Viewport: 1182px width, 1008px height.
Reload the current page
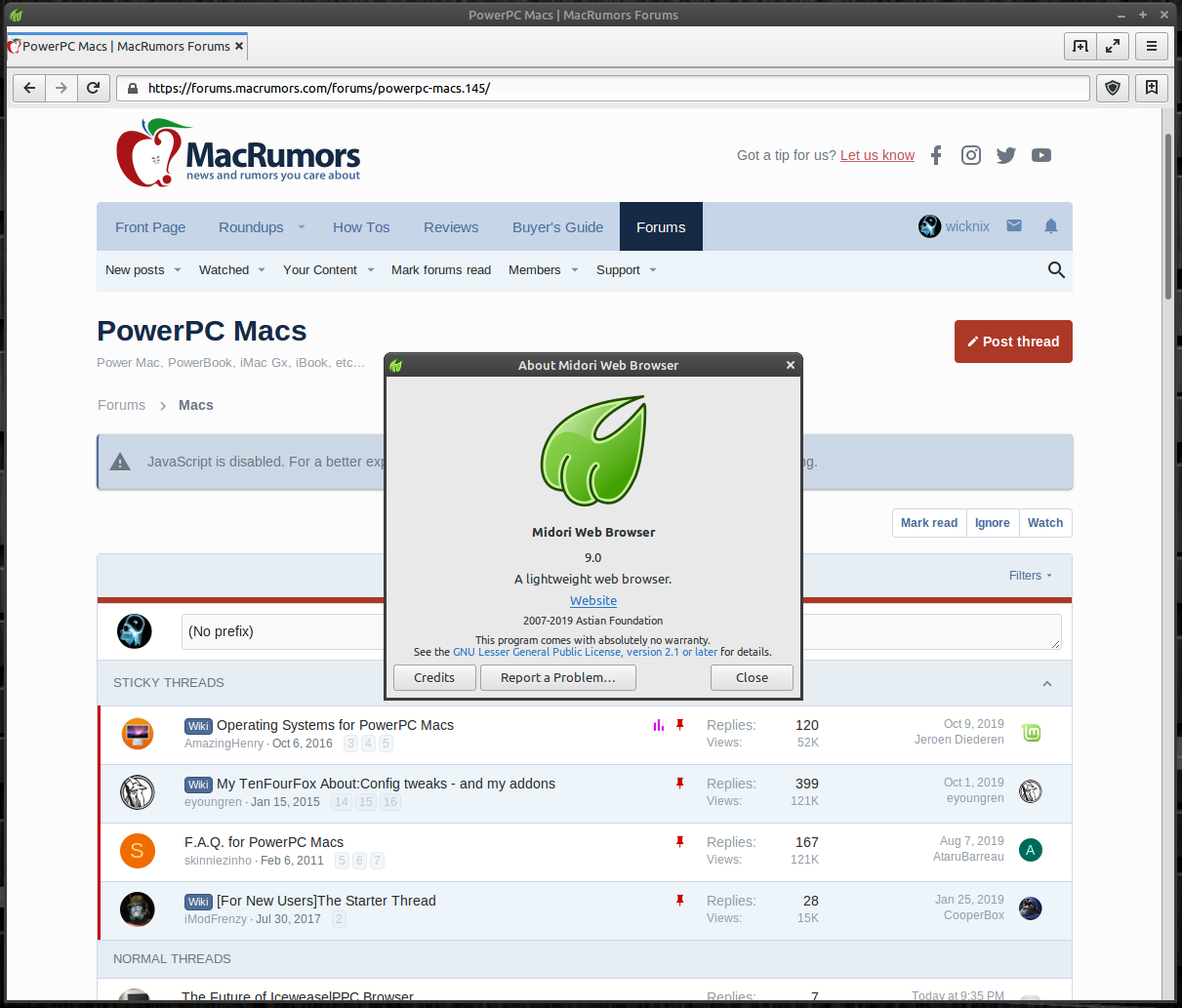pos(94,88)
